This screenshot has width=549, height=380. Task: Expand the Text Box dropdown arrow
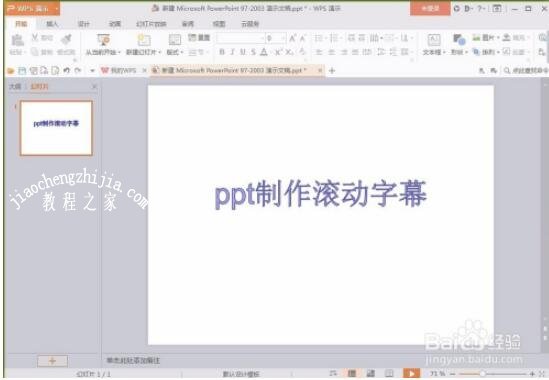(x=444, y=53)
